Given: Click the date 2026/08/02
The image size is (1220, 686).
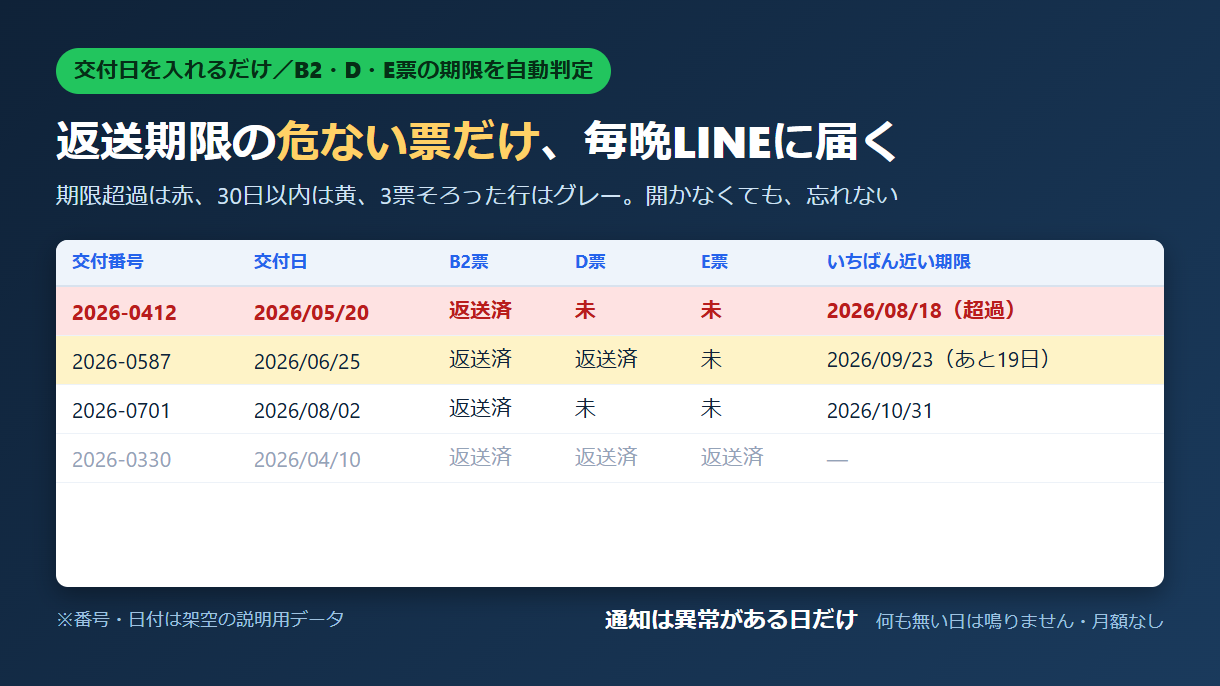Looking at the screenshot, I should (x=307, y=410).
